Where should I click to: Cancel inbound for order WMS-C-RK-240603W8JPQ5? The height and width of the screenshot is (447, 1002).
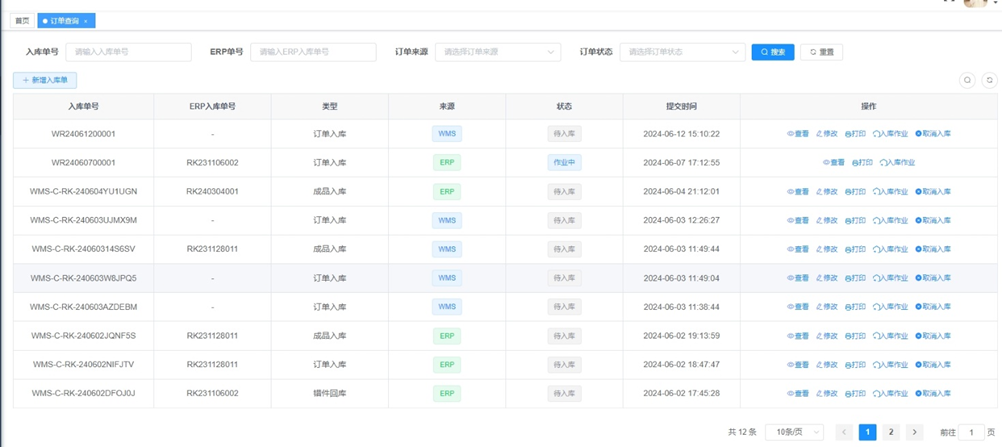[x=933, y=278]
